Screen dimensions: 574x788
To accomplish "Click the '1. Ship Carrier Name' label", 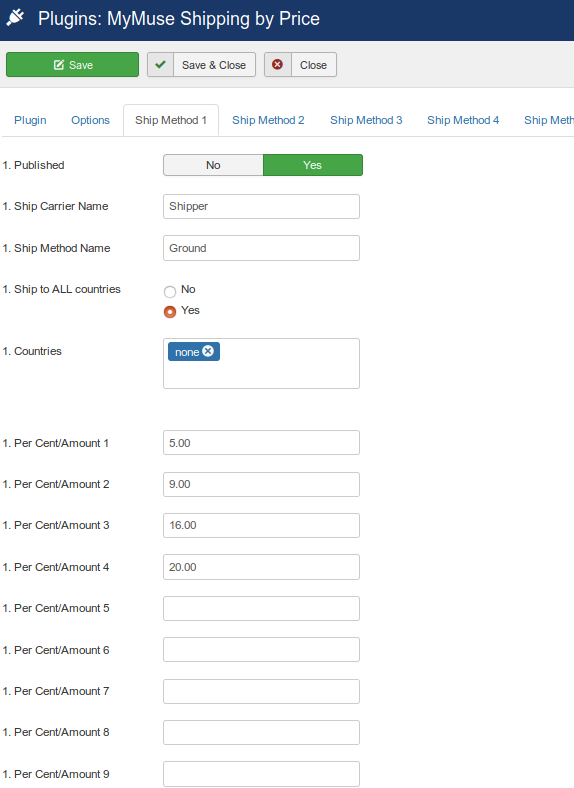I will [55, 207].
